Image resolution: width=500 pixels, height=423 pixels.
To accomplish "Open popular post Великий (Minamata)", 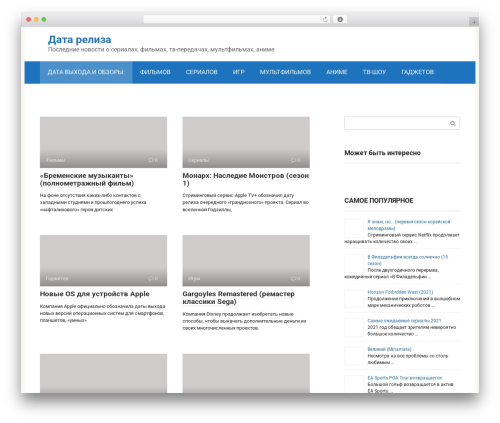I will click(x=389, y=349).
